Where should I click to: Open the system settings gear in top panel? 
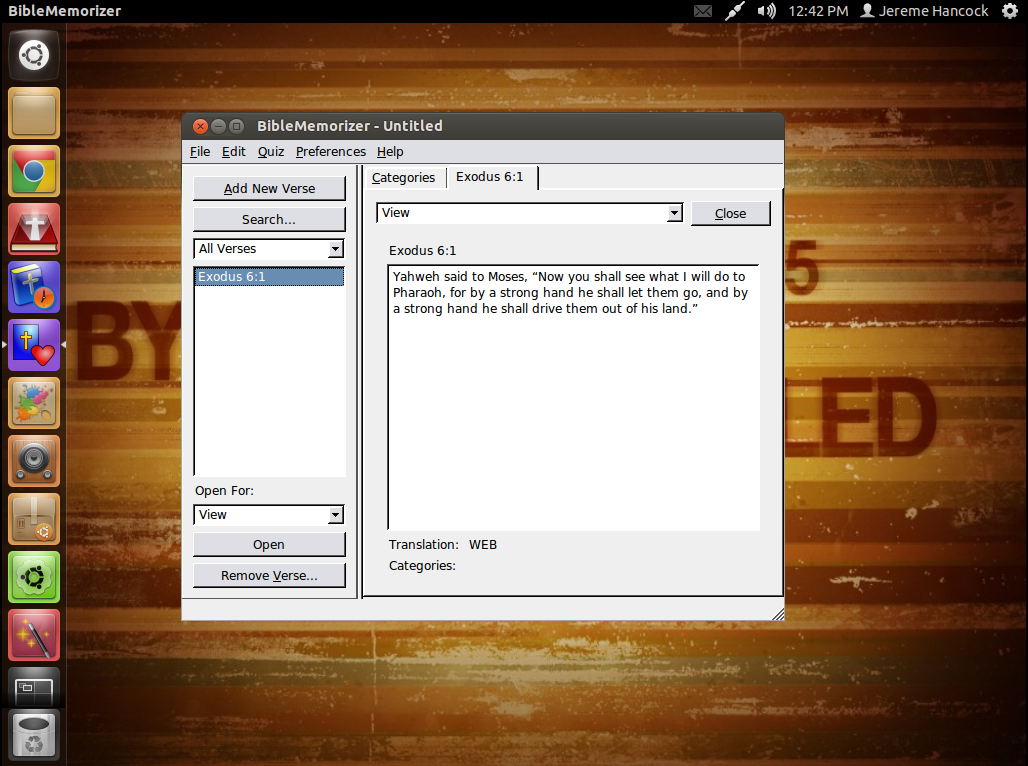pos(1010,11)
